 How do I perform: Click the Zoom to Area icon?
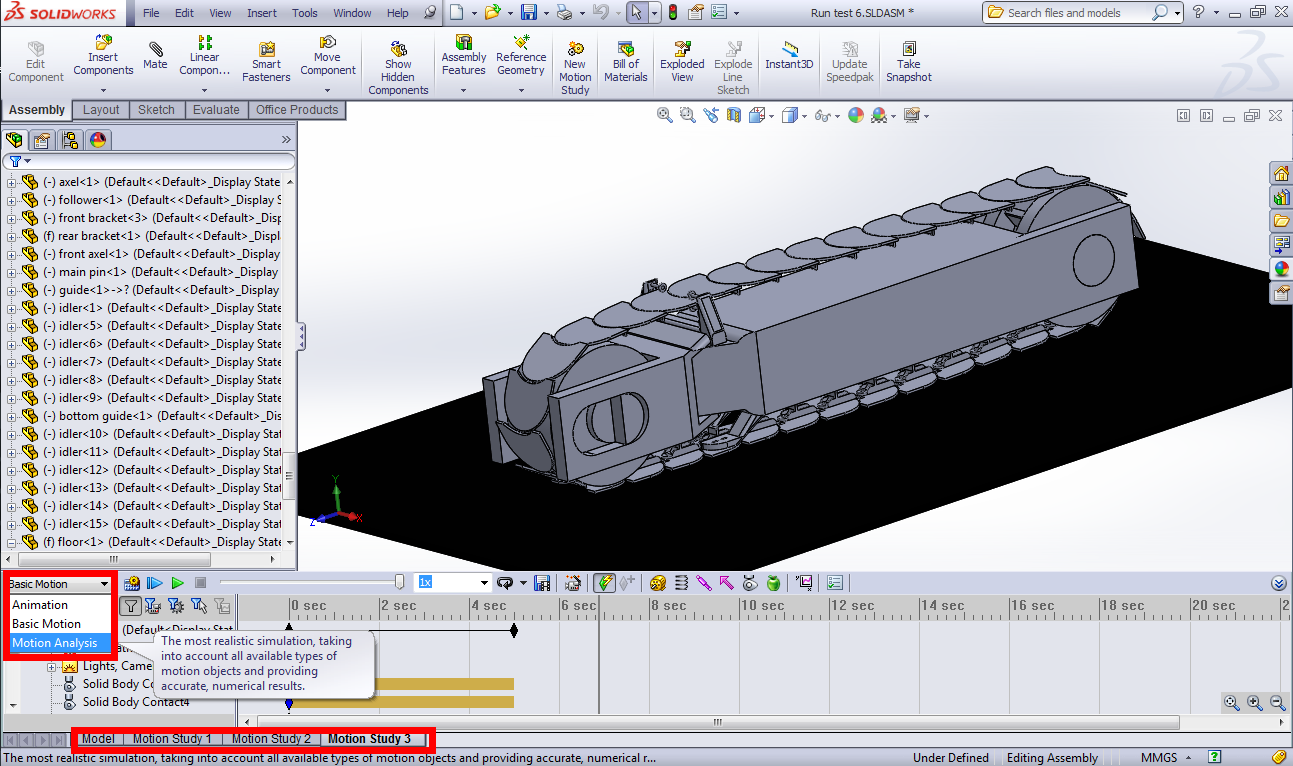point(687,116)
